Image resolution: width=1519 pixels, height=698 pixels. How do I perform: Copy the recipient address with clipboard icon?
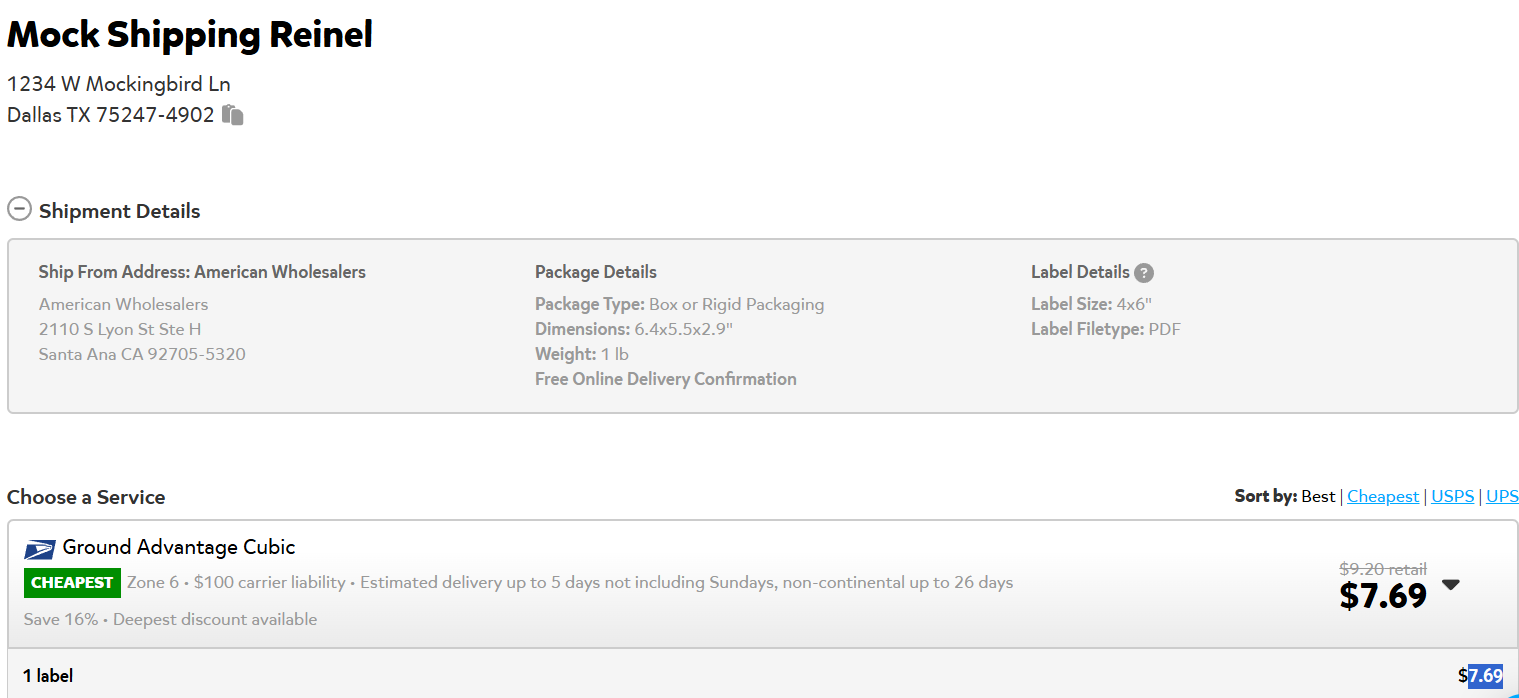point(233,115)
